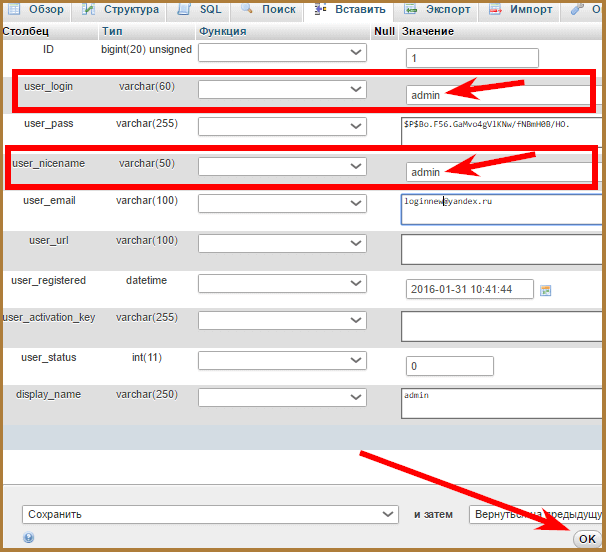Click the user_email column name
This screenshot has width=606, height=552.
(49, 200)
